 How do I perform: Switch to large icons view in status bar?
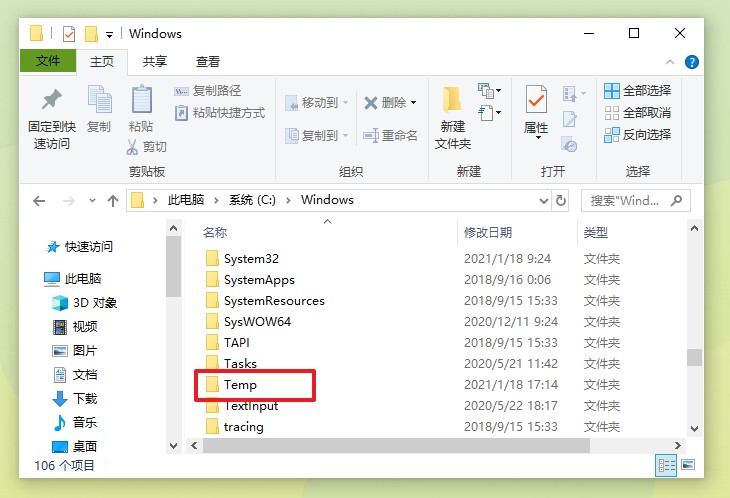[x=688, y=464]
